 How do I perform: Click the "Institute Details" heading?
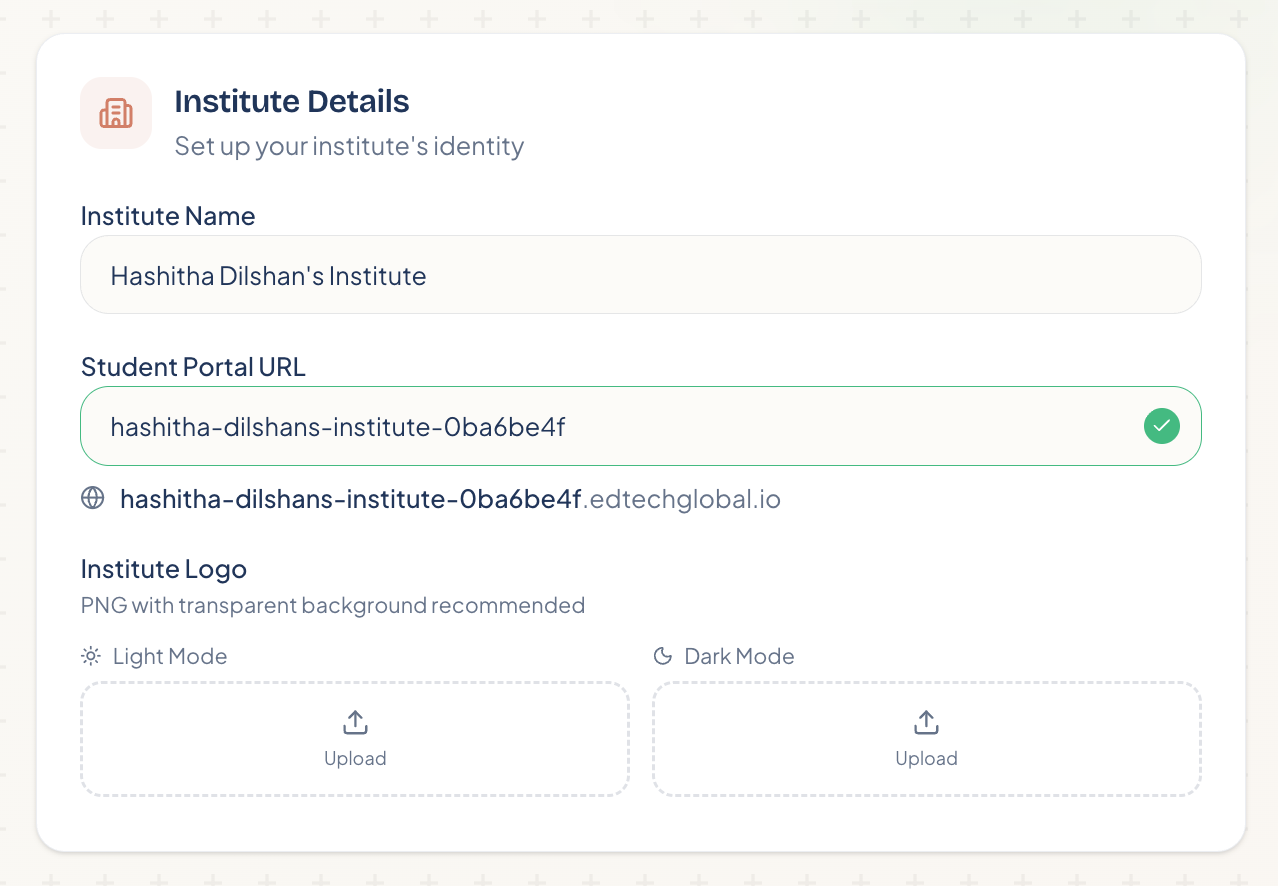coord(292,101)
